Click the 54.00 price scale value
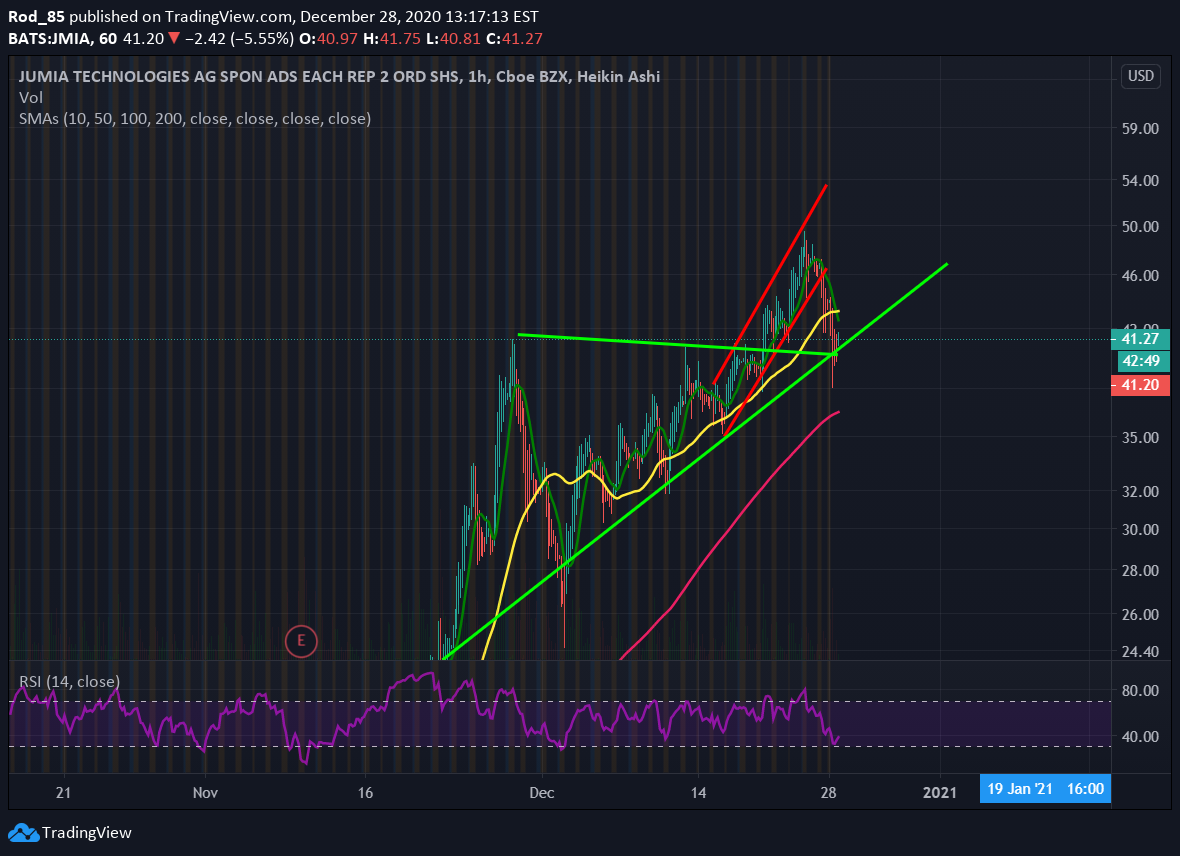The image size is (1180, 856). tap(1140, 180)
